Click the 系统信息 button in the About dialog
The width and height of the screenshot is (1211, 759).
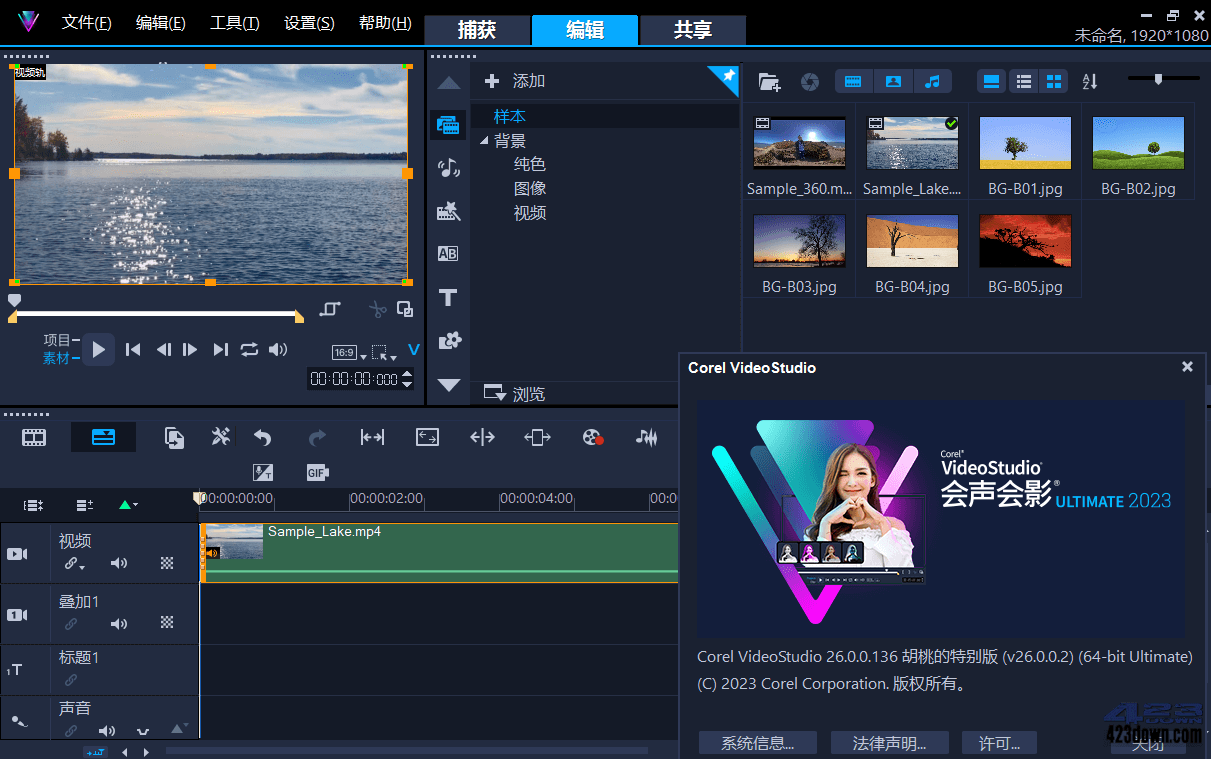[x=757, y=743]
